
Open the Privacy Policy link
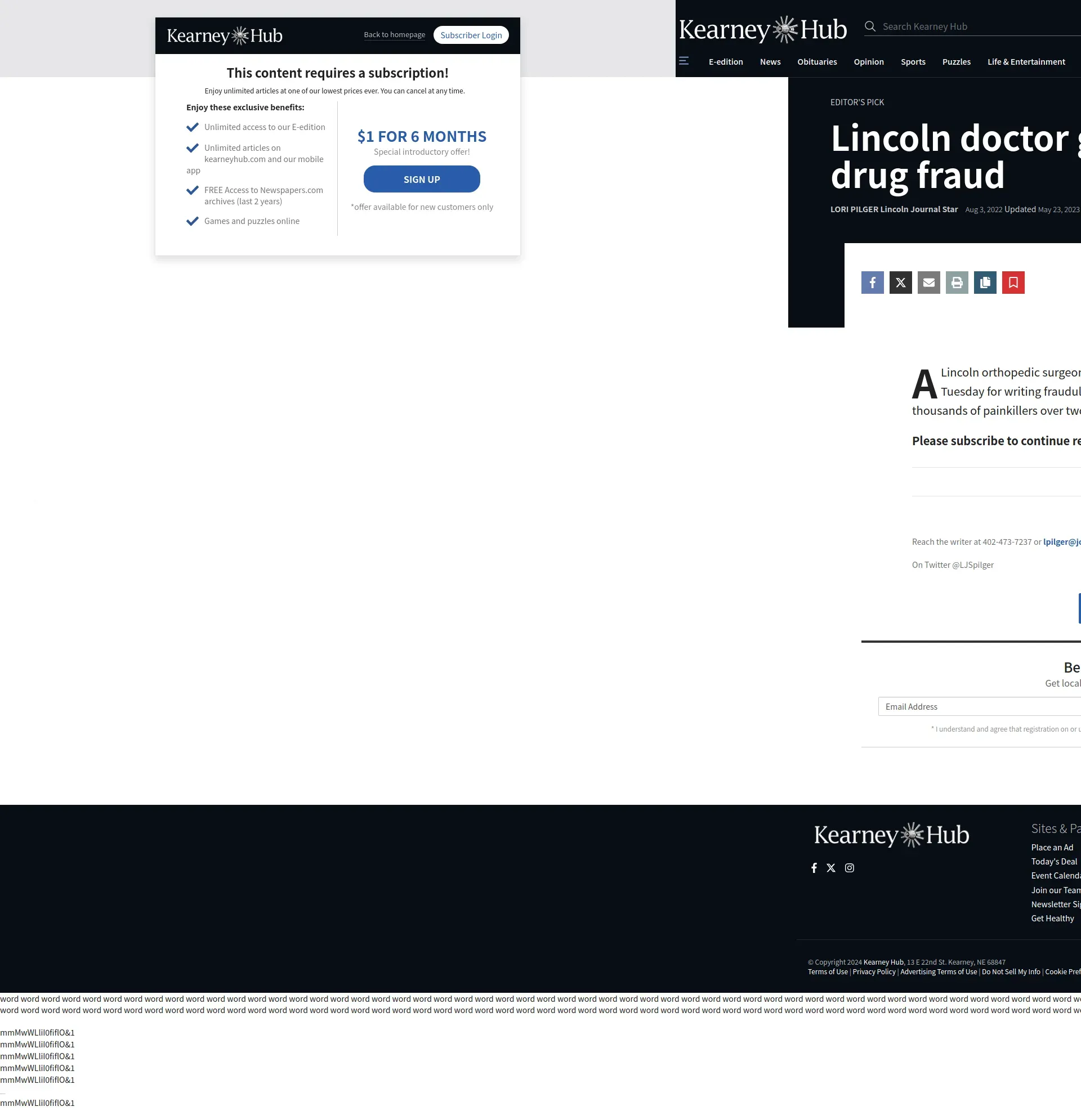(873, 972)
